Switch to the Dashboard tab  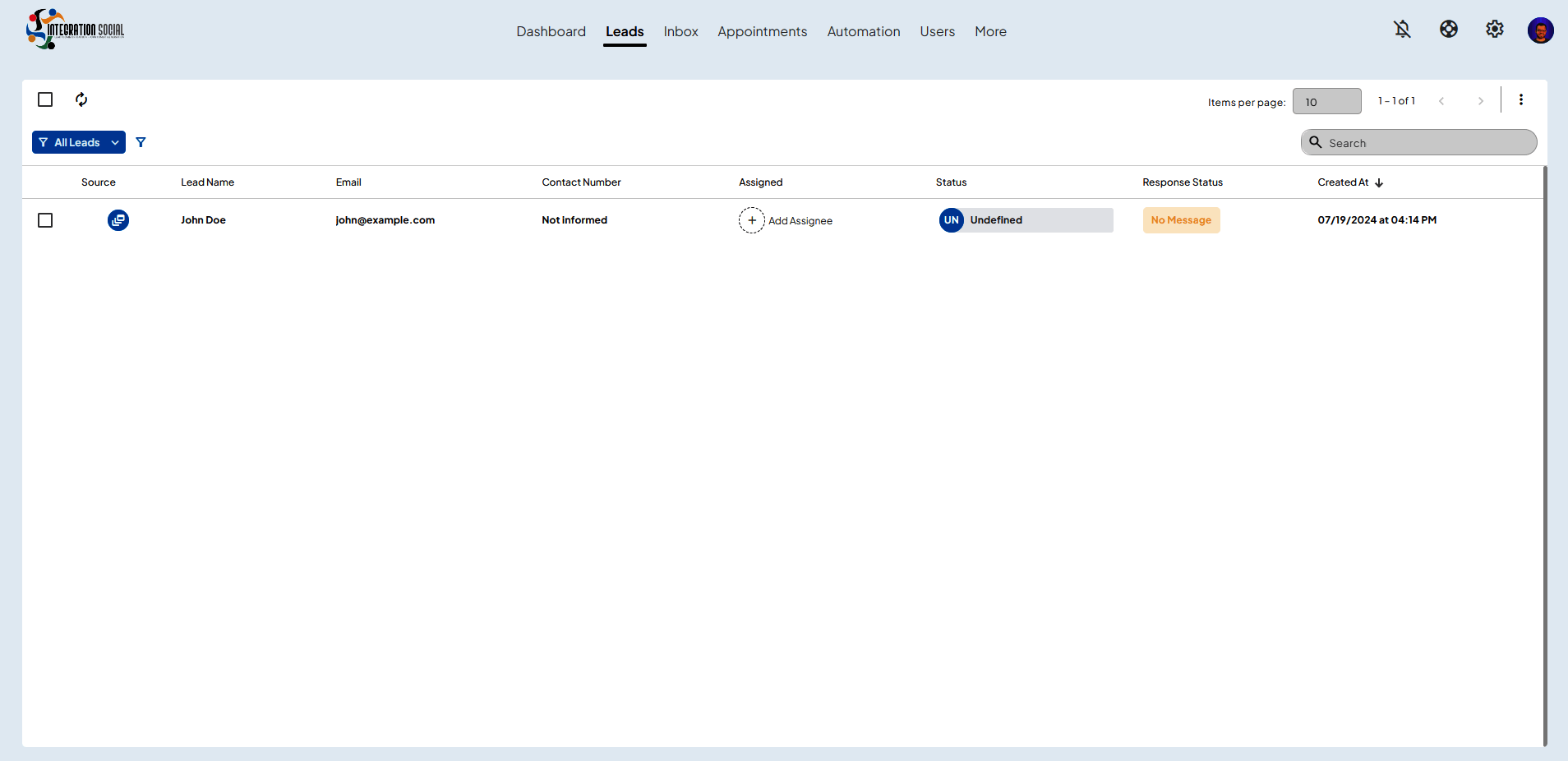[x=551, y=31]
